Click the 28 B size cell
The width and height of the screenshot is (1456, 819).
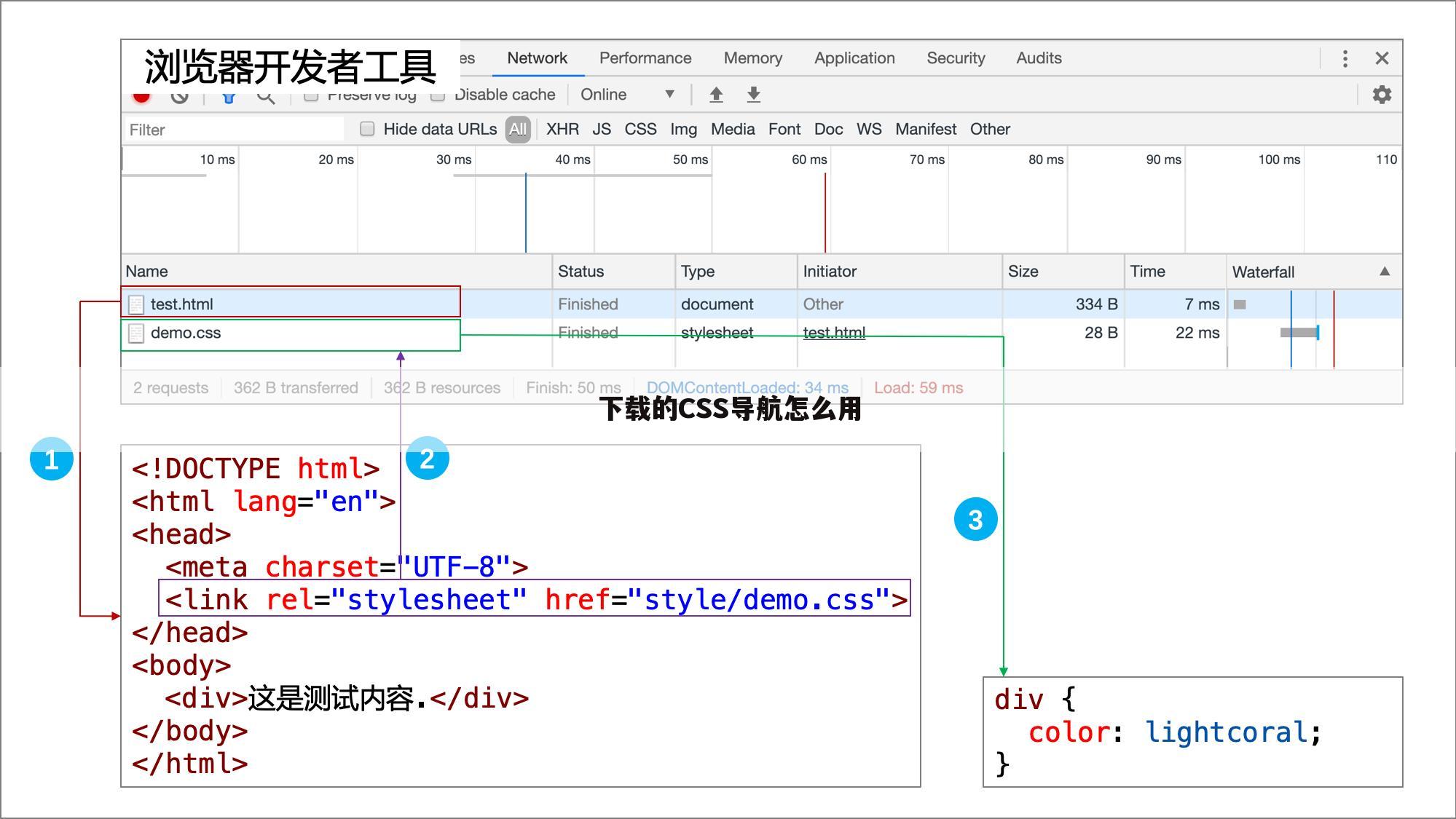coord(1101,333)
